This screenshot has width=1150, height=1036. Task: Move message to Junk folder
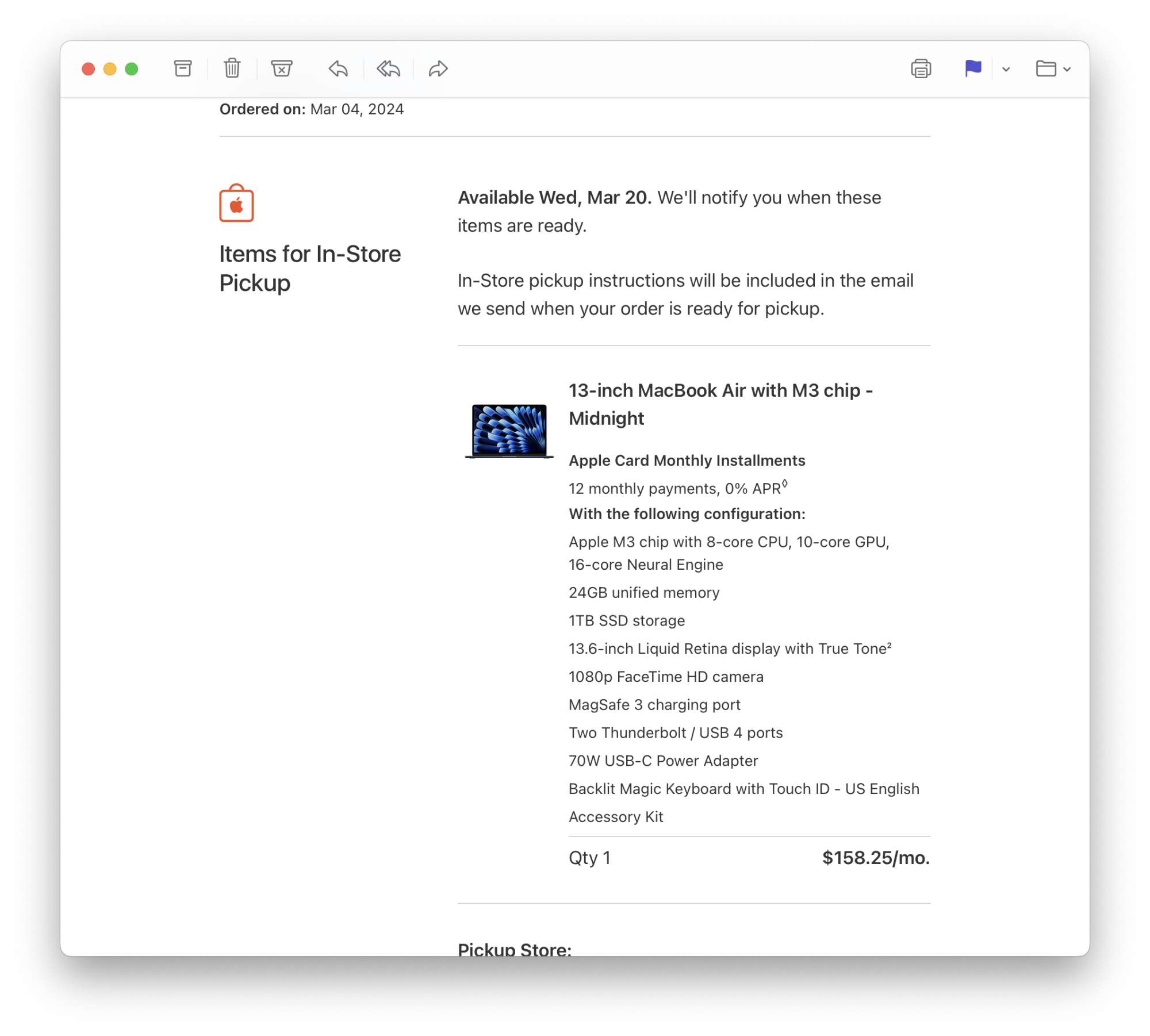coord(282,69)
